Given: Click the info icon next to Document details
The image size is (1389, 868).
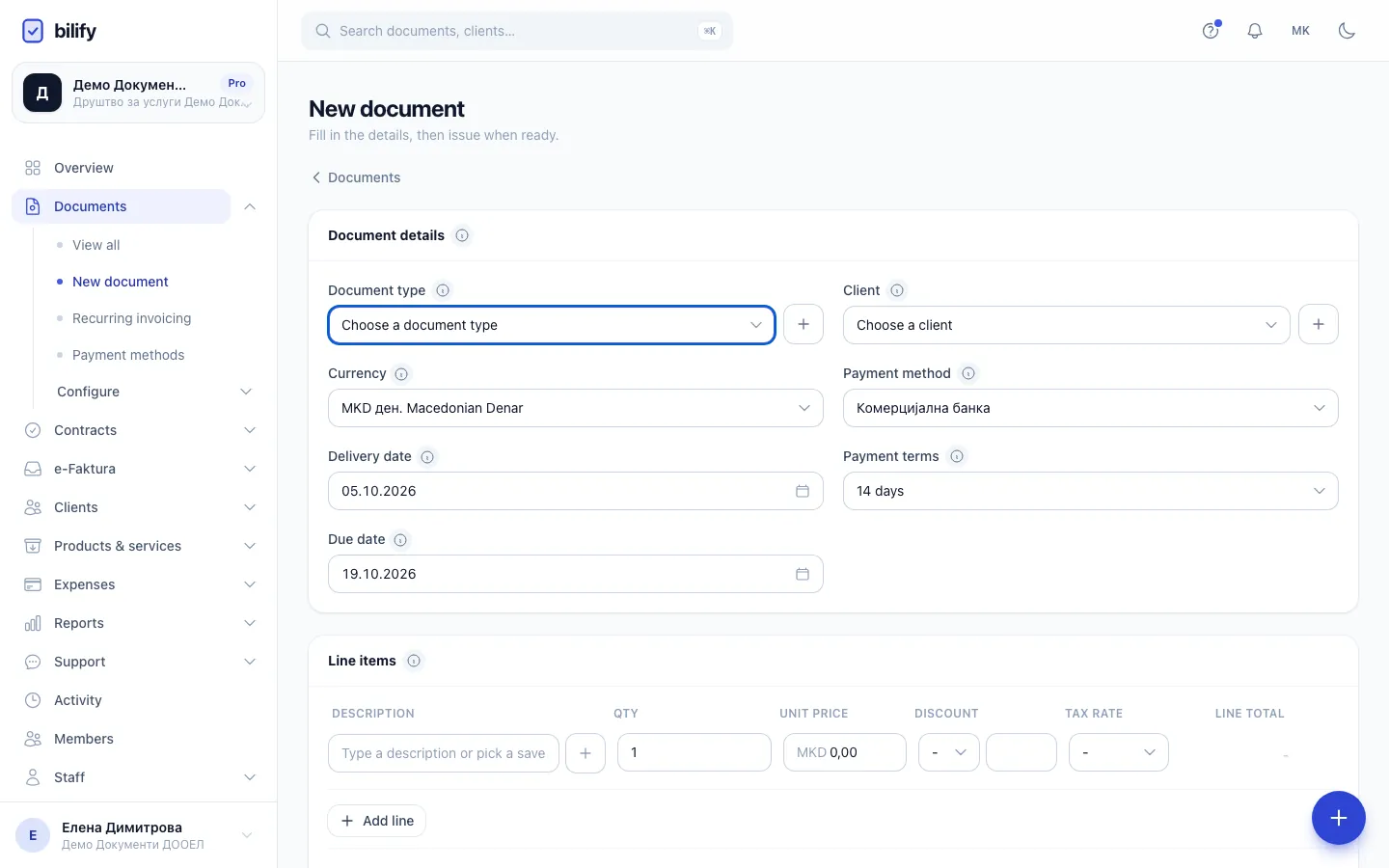Looking at the screenshot, I should [x=462, y=235].
